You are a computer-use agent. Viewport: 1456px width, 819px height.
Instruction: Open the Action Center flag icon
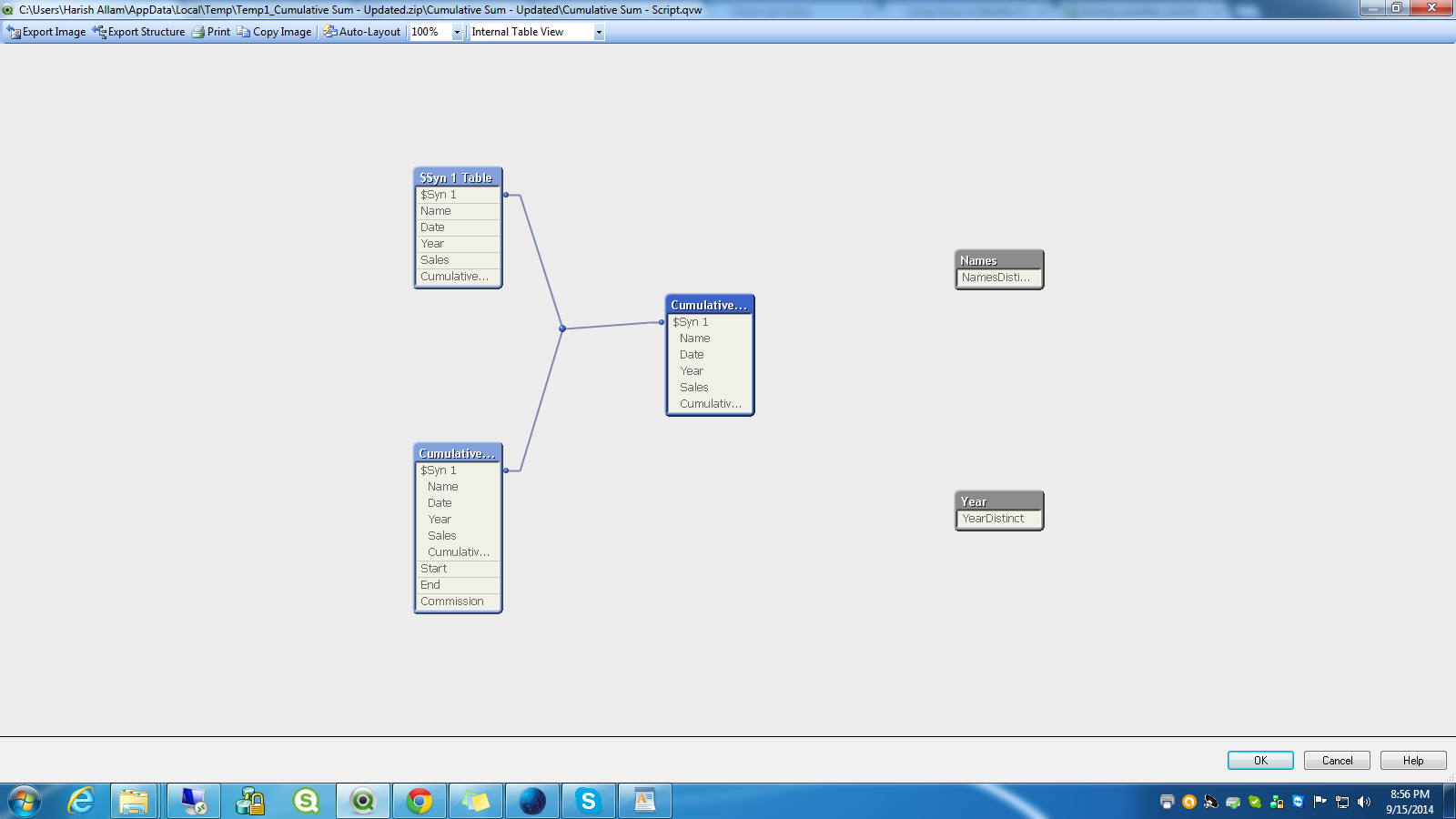click(1319, 802)
